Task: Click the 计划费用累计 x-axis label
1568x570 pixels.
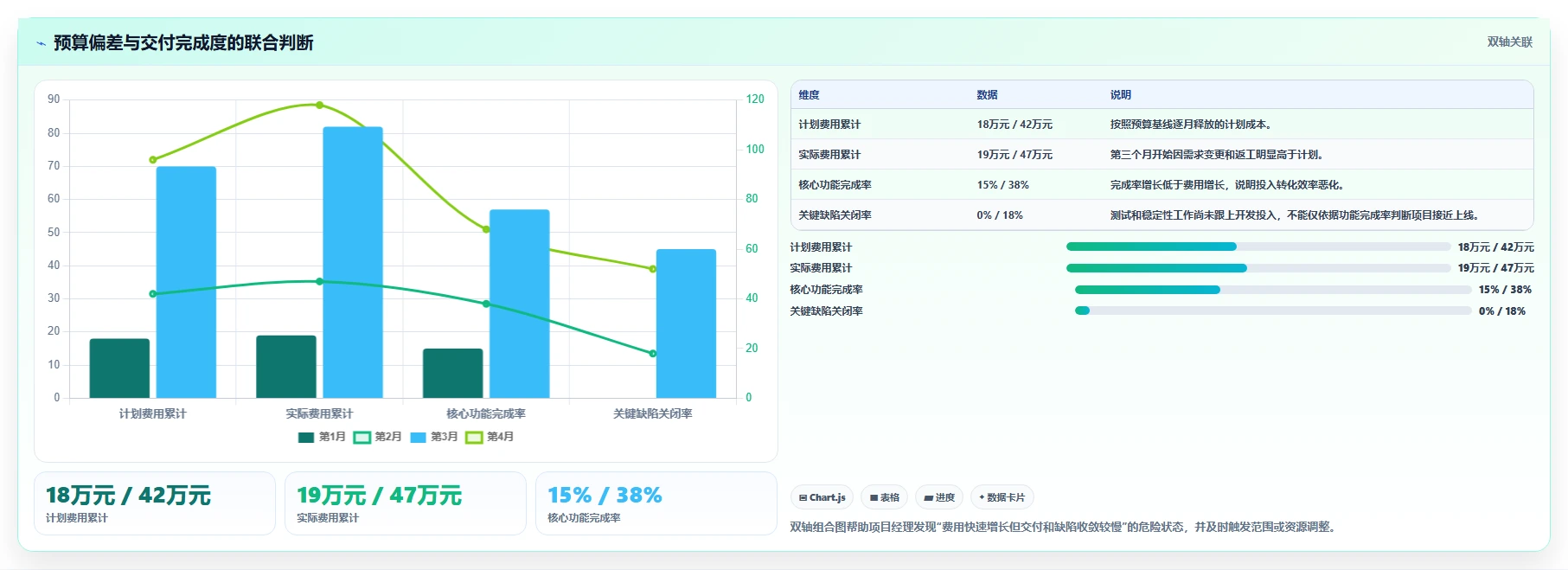Action: [152, 413]
